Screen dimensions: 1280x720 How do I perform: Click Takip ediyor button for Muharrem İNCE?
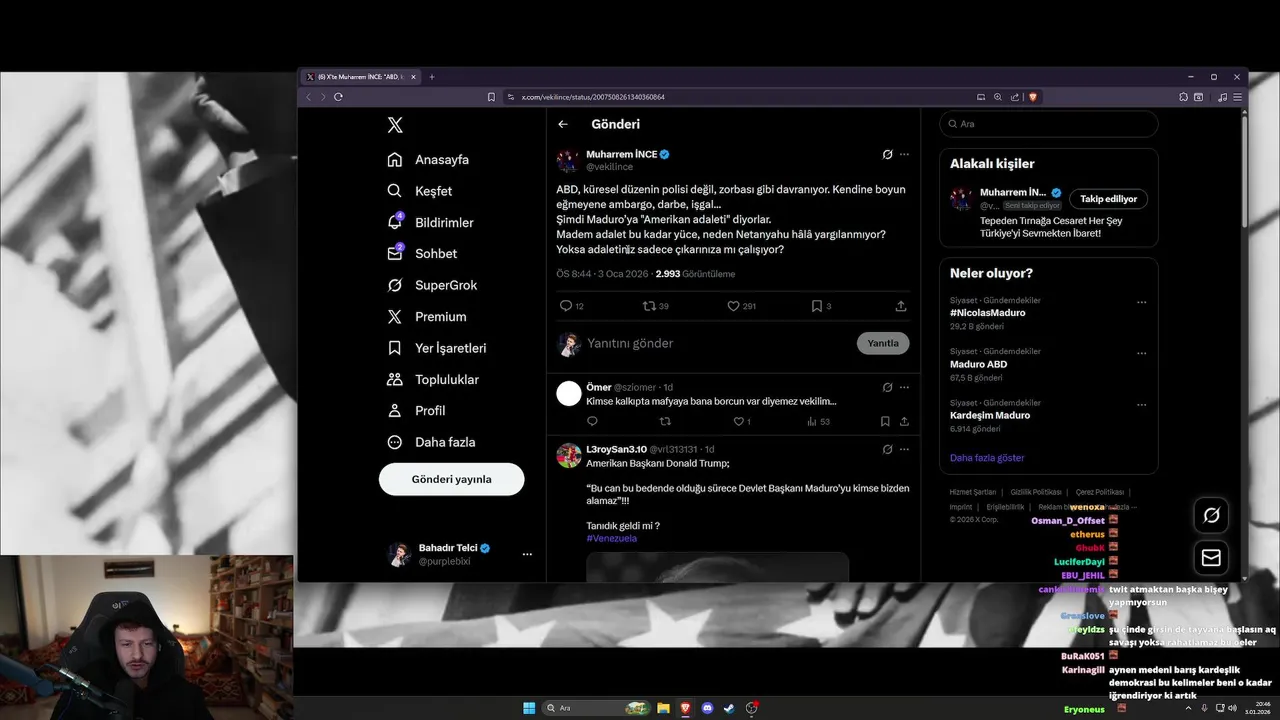click(1108, 199)
